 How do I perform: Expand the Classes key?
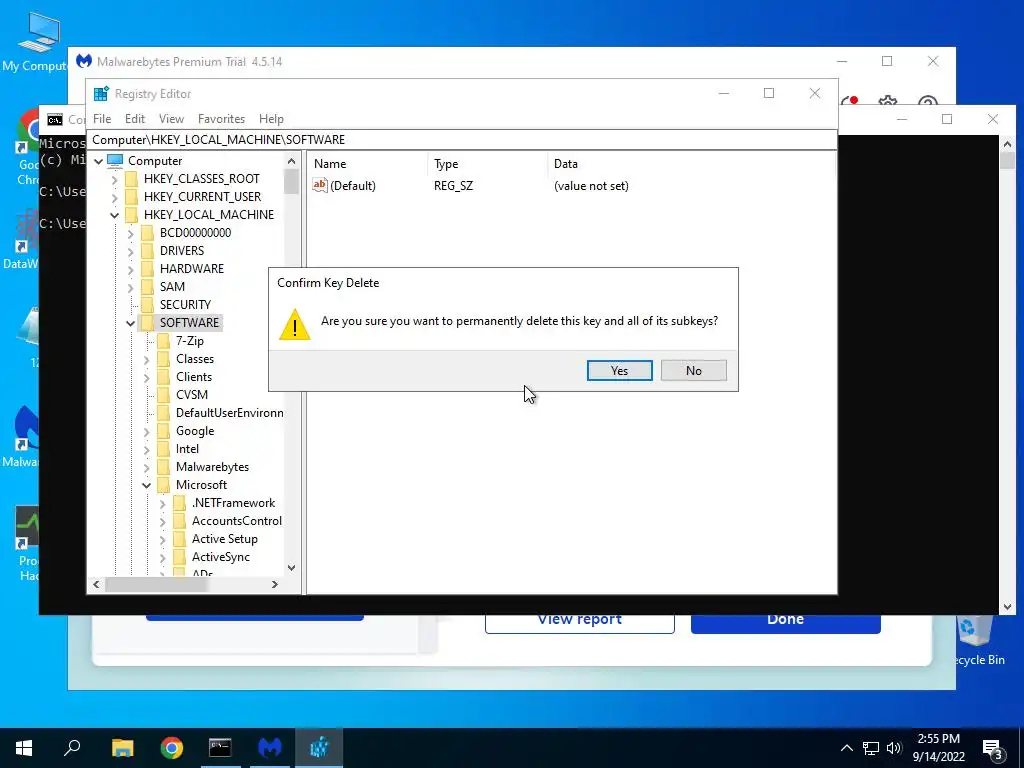coord(146,359)
